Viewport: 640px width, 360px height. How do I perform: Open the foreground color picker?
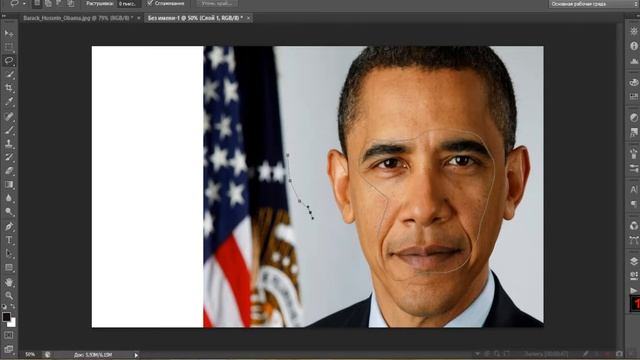[x=6, y=317]
